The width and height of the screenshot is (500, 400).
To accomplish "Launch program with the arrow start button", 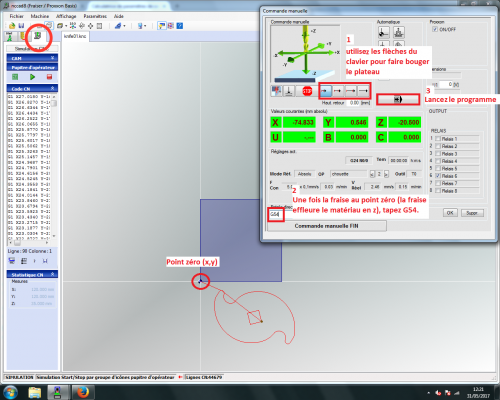I will [x=398, y=99].
